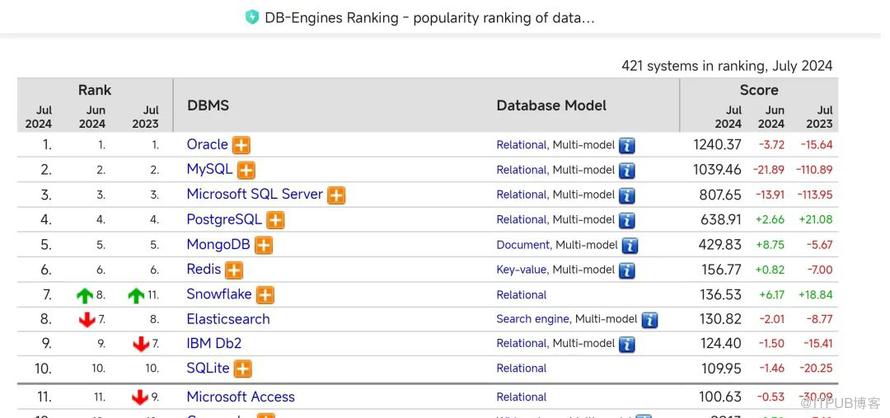Screen dimensions: 890x418
Task: Open the Microsoft Access link
Action: (x=241, y=397)
